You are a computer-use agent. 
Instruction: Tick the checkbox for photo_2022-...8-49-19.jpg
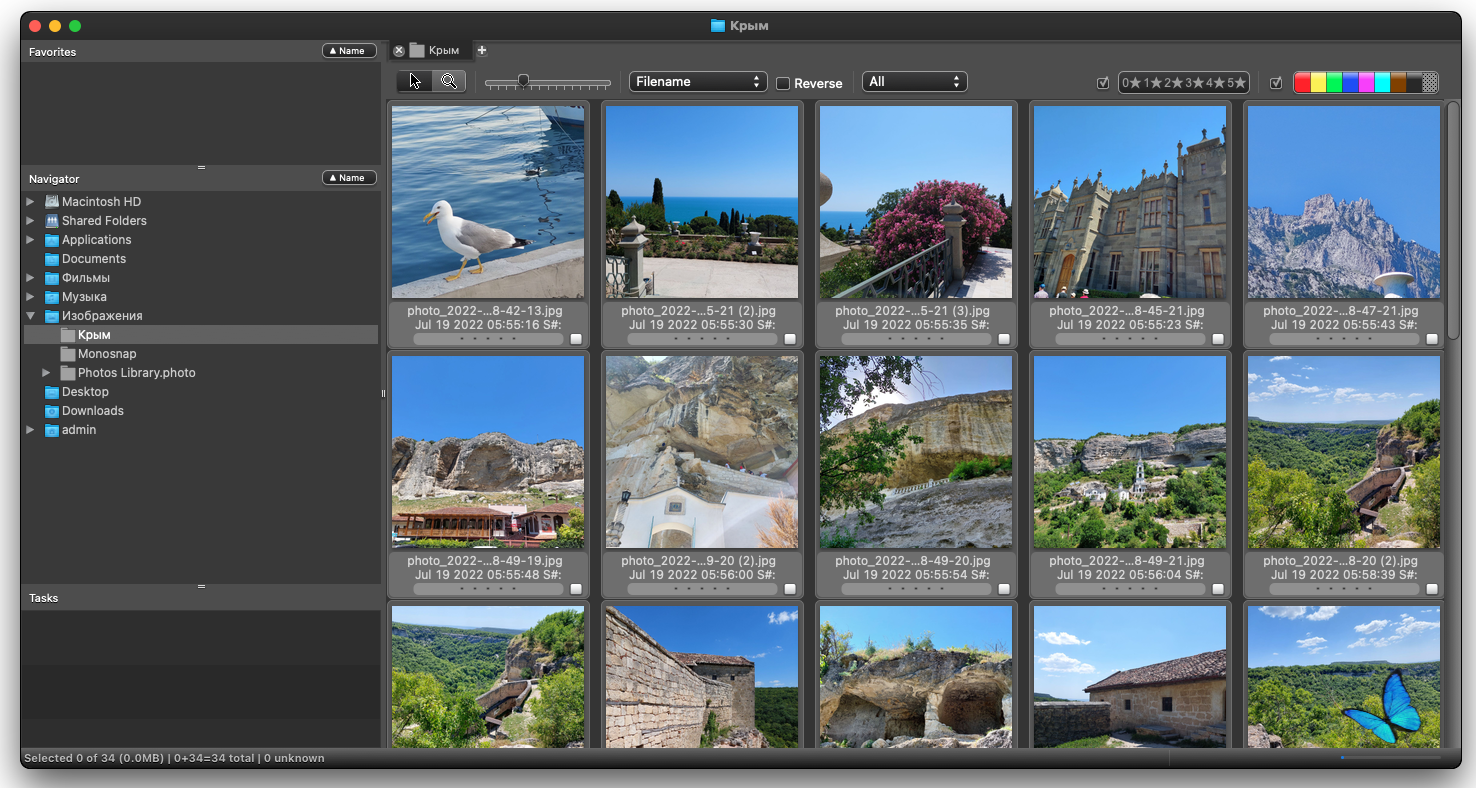576,589
